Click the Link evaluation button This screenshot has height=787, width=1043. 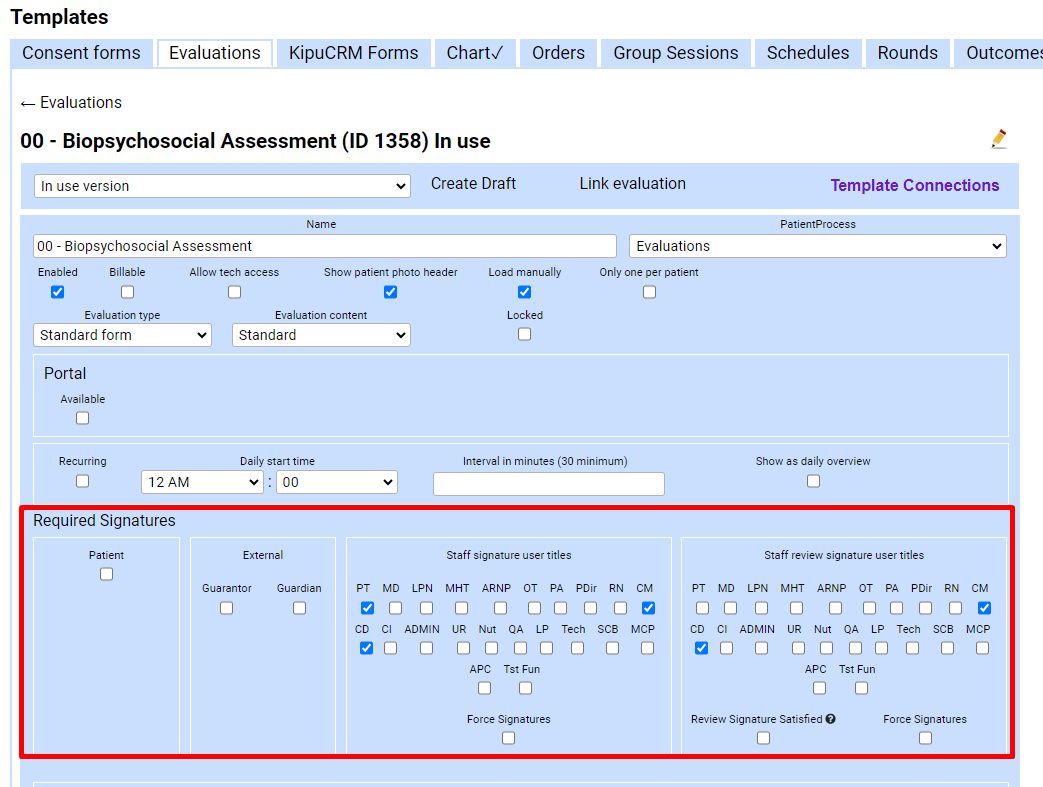(x=632, y=184)
